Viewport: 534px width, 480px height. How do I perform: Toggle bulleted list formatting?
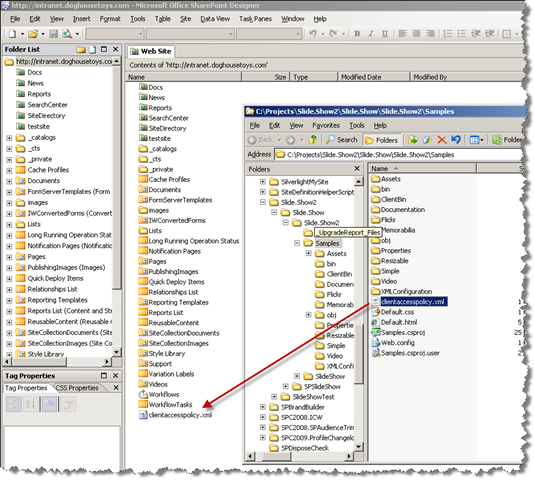pos(461,33)
